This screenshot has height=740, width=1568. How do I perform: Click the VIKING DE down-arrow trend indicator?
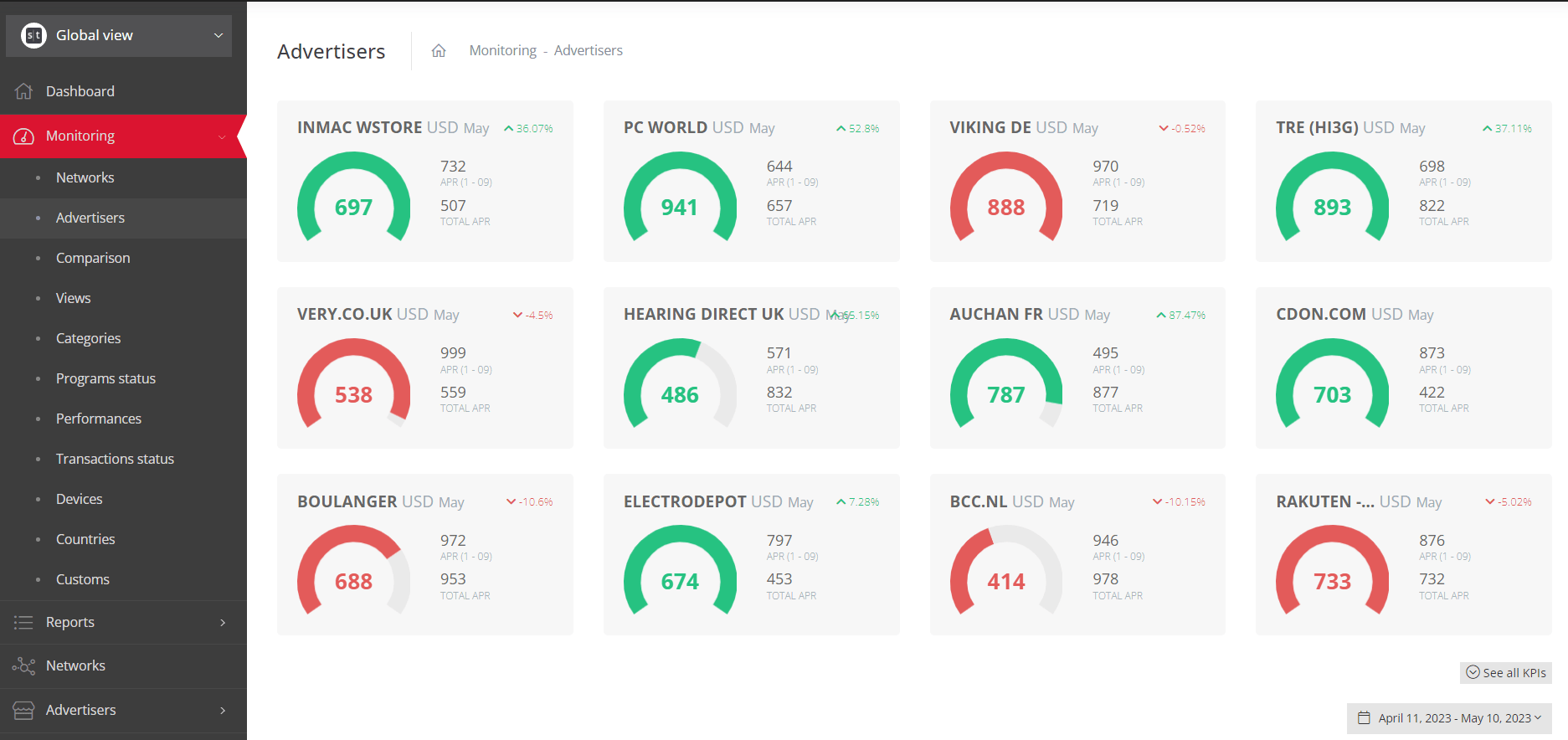pos(1163,129)
